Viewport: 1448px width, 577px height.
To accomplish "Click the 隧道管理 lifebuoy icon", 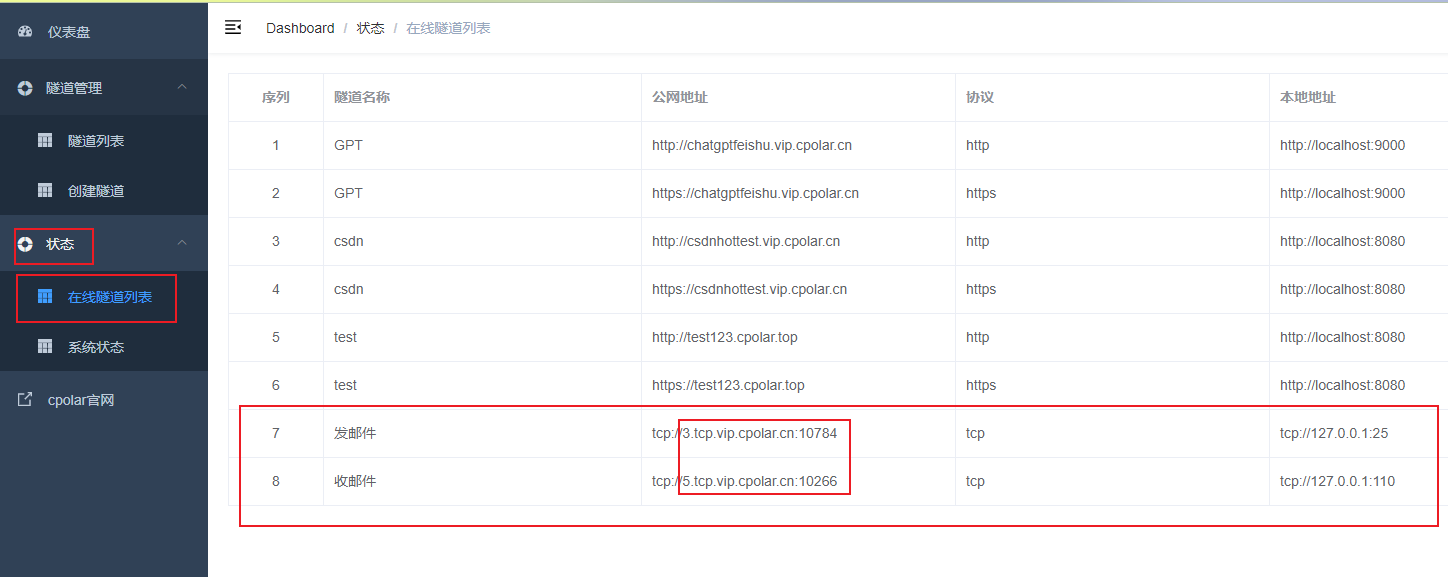I will 25,88.
